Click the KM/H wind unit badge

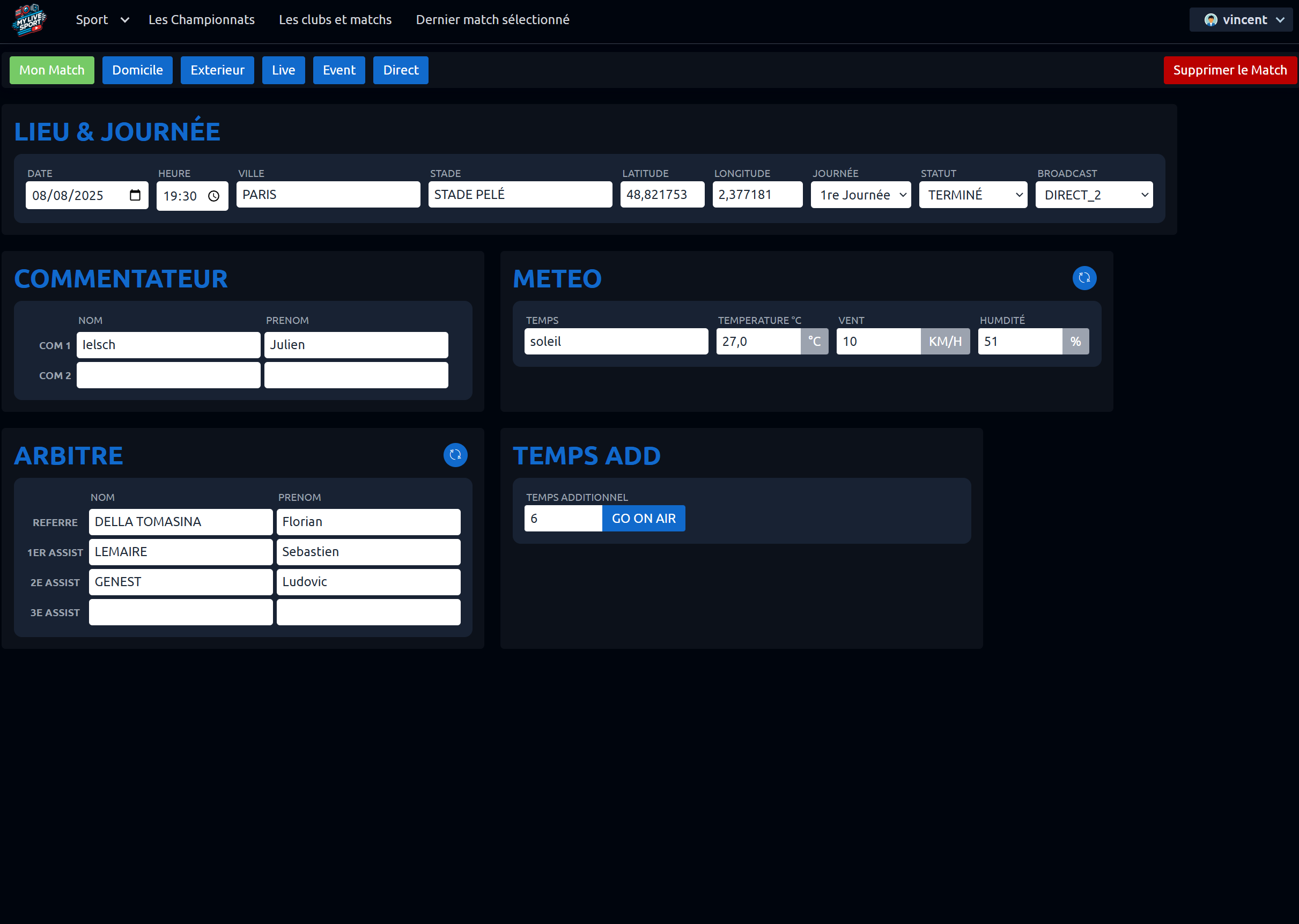click(x=944, y=342)
